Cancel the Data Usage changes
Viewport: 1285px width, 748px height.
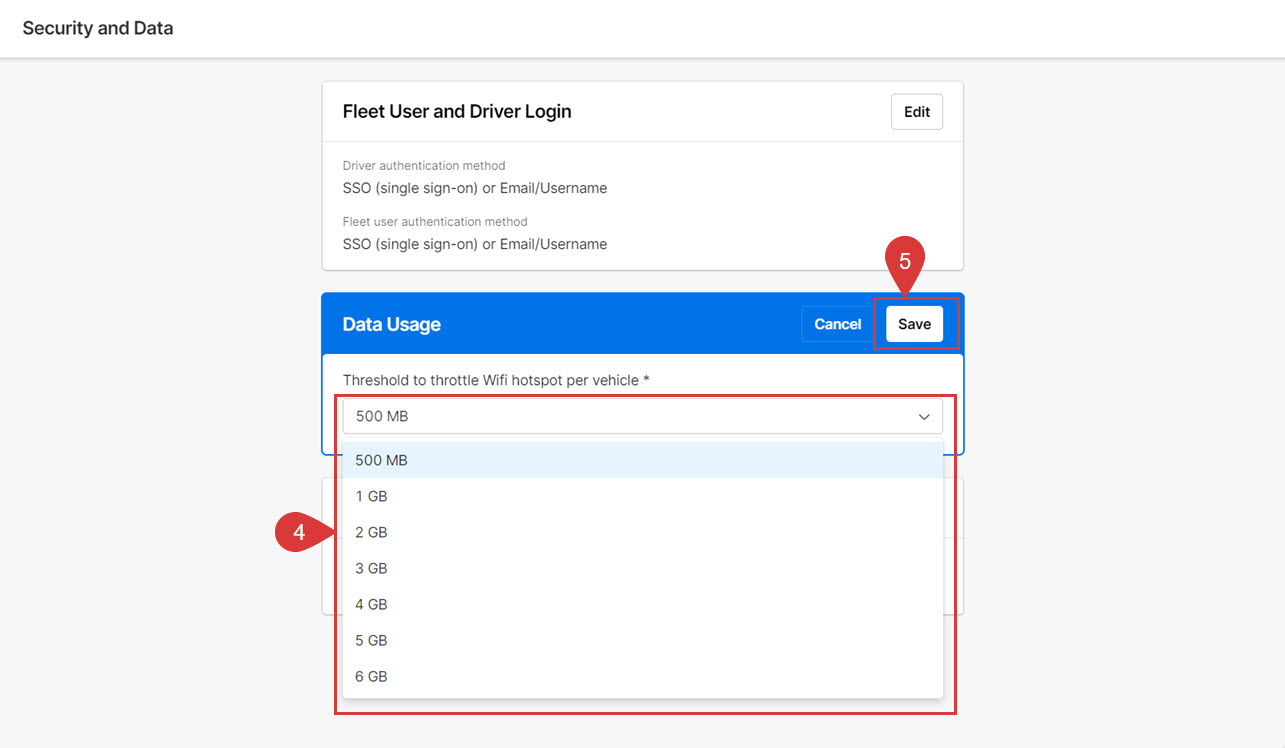click(x=838, y=324)
